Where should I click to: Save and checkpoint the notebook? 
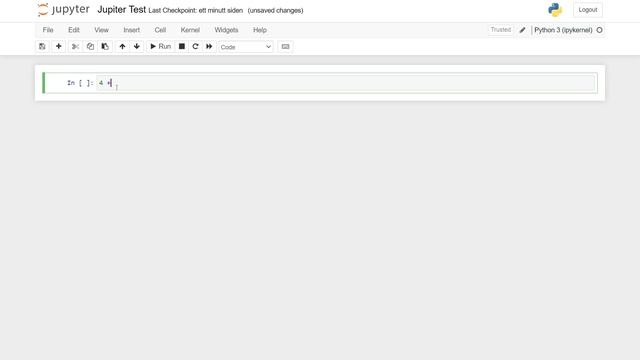pos(42,47)
